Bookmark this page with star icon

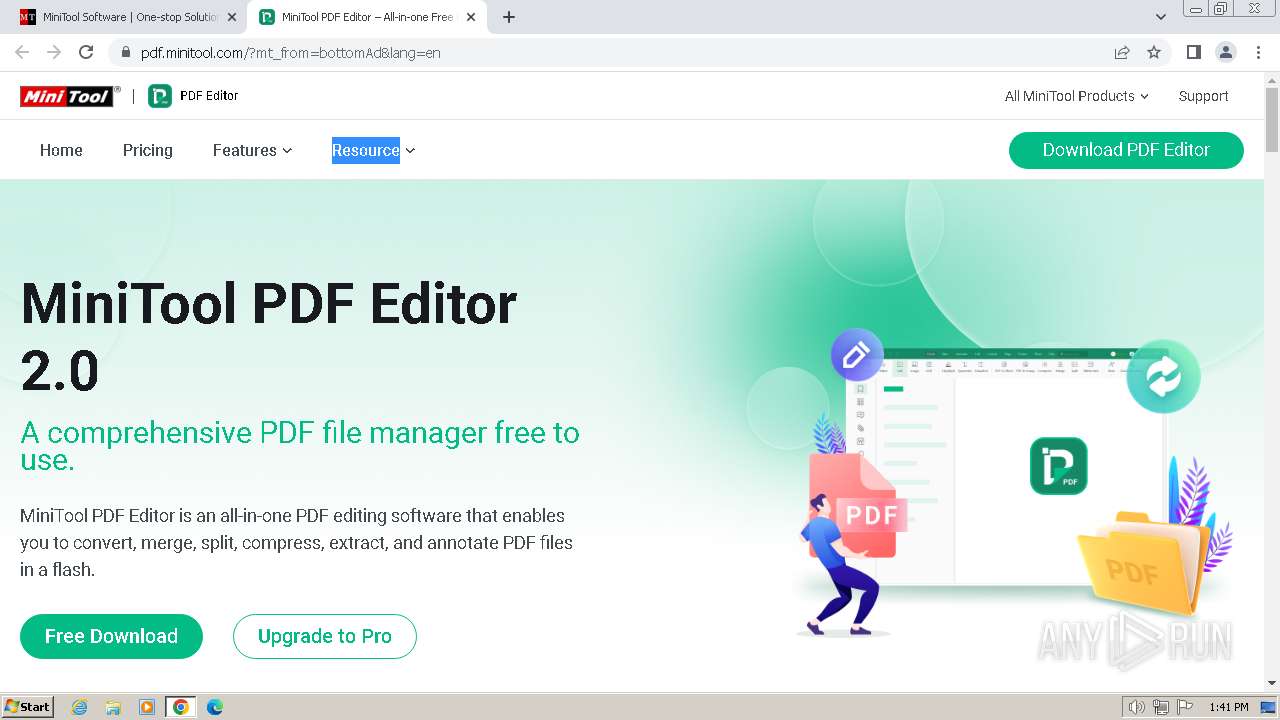1154,53
